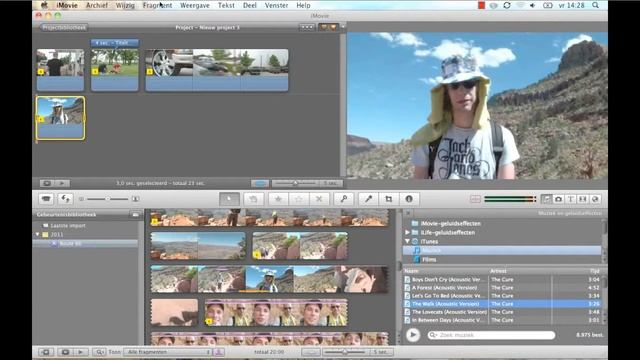Select the crop and rotate tool
Image resolution: width=640 pixels, height=360 pixels.
tap(388, 199)
